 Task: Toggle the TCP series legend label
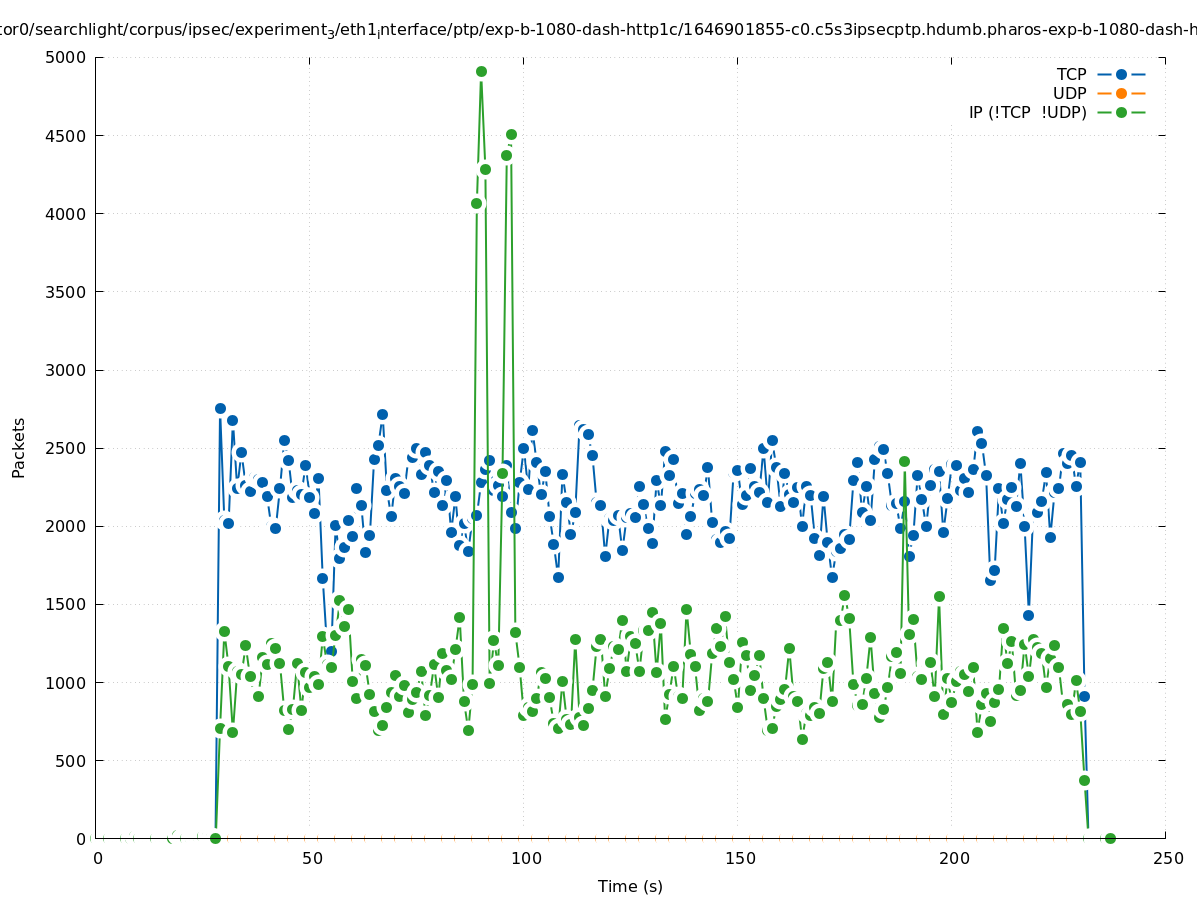(1071, 74)
